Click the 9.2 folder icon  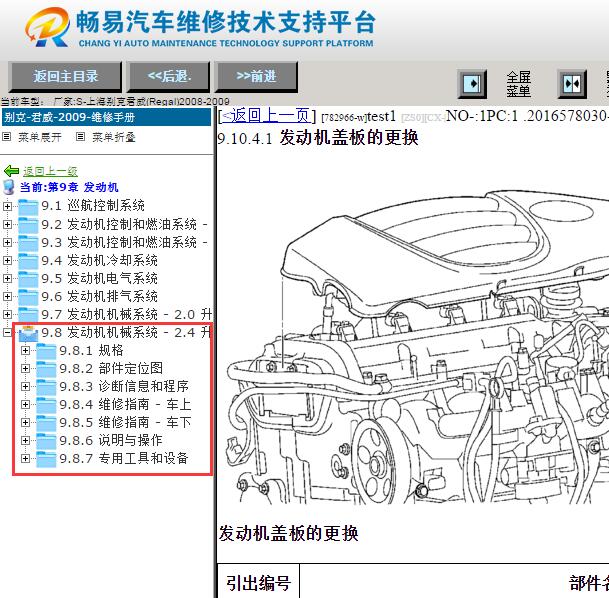[28, 224]
